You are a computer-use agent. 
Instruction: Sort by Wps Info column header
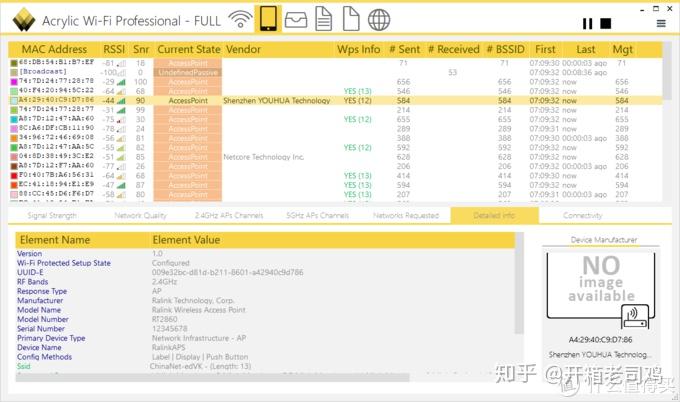359,49
